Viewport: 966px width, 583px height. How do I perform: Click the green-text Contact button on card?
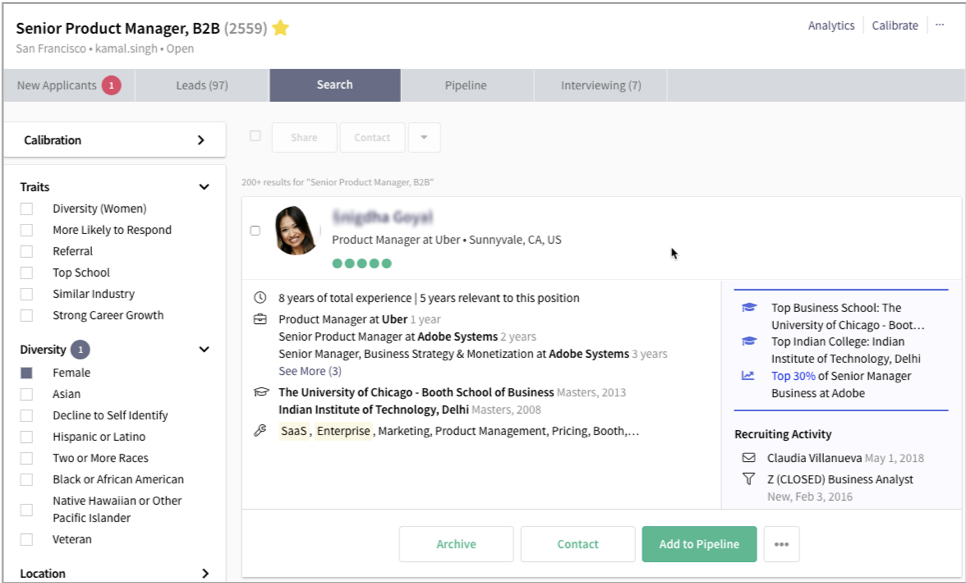click(578, 544)
